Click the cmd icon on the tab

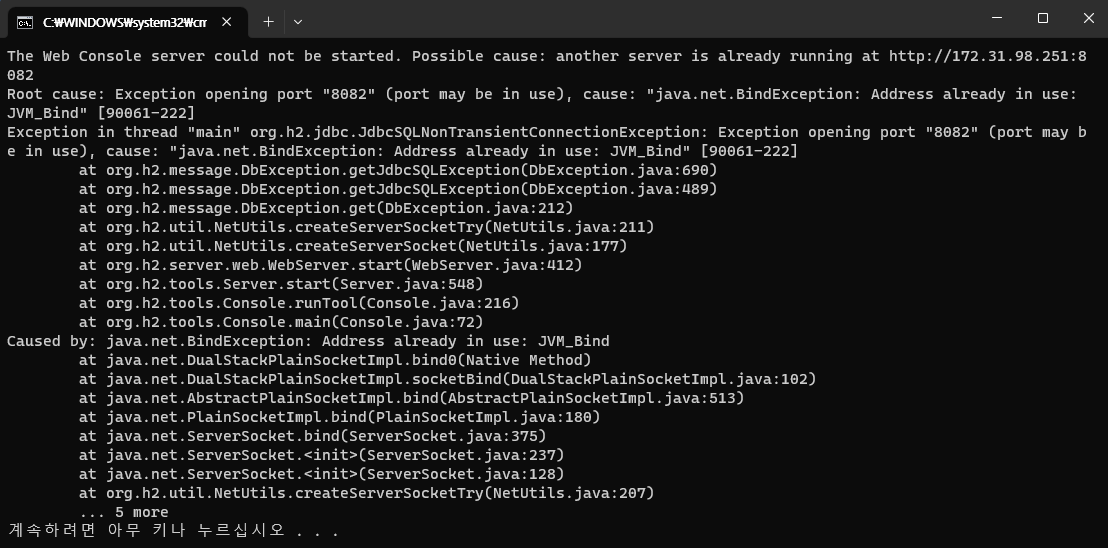tap(25, 23)
